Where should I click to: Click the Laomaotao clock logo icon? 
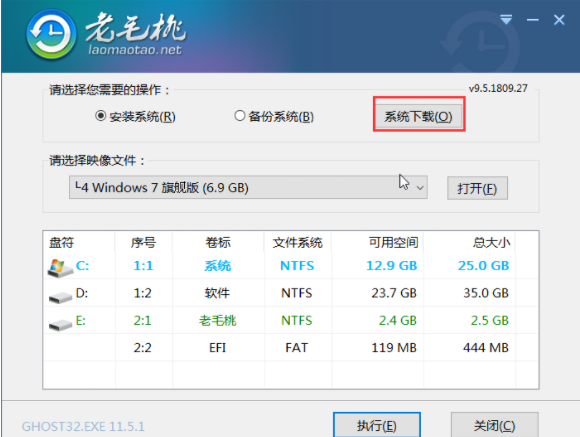(51, 35)
